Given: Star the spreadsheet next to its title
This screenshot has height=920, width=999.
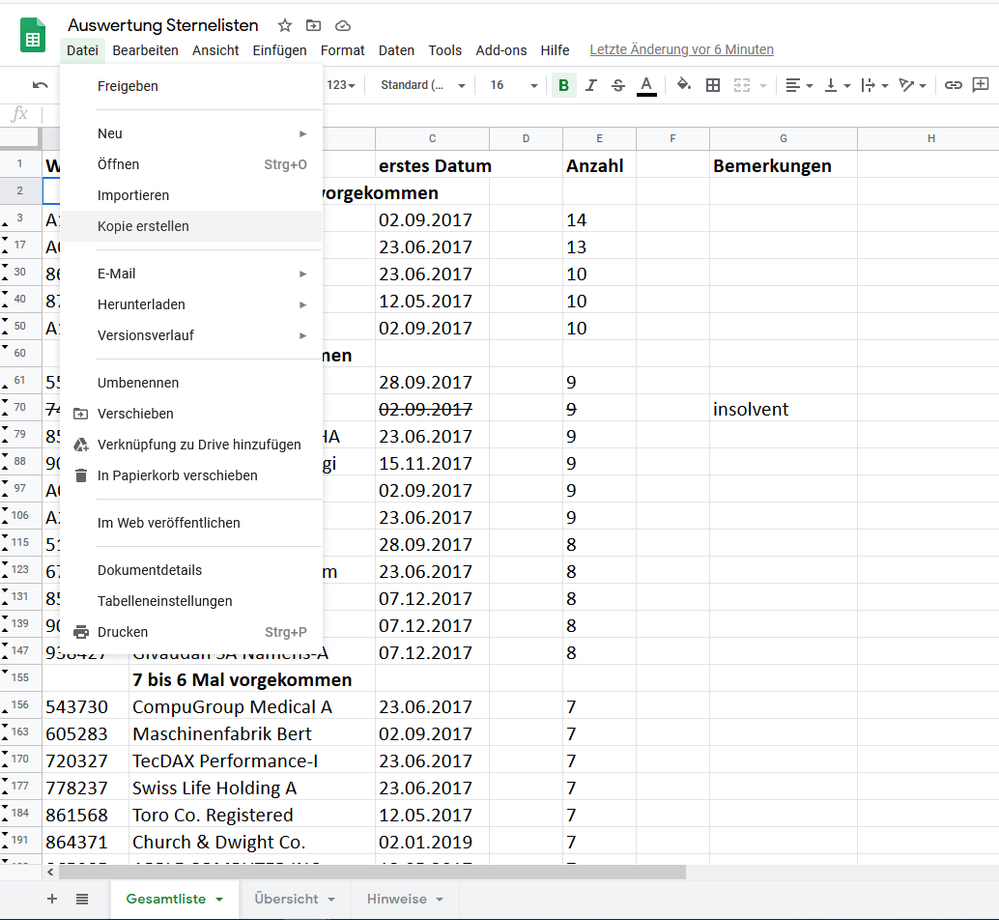Looking at the screenshot, I should coord(286,25).
